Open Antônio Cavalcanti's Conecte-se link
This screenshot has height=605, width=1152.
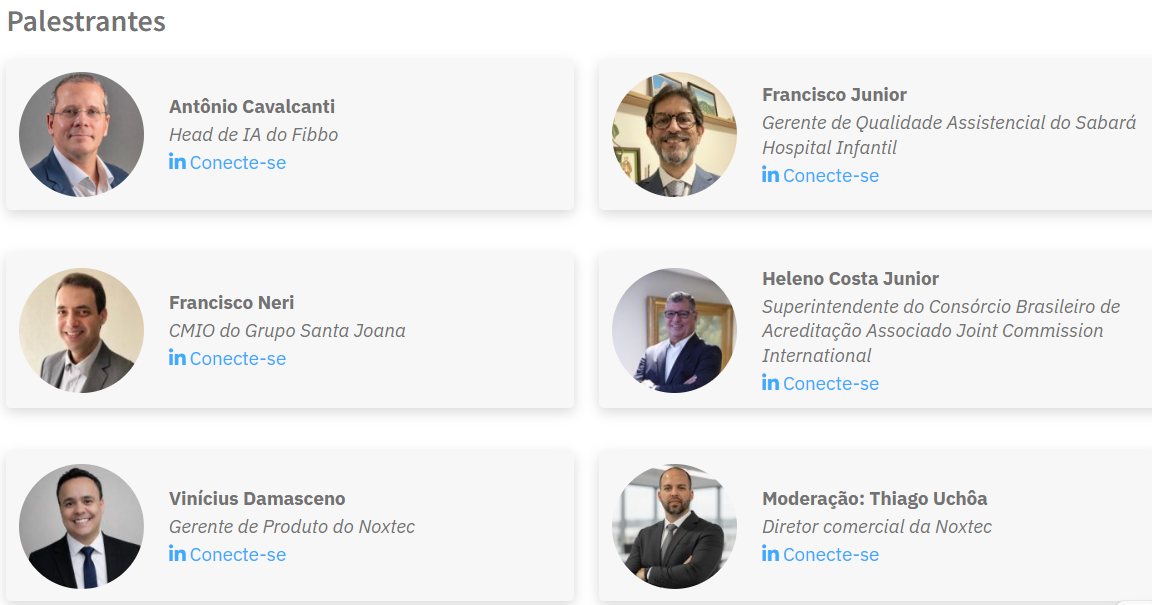click(238, 163)
